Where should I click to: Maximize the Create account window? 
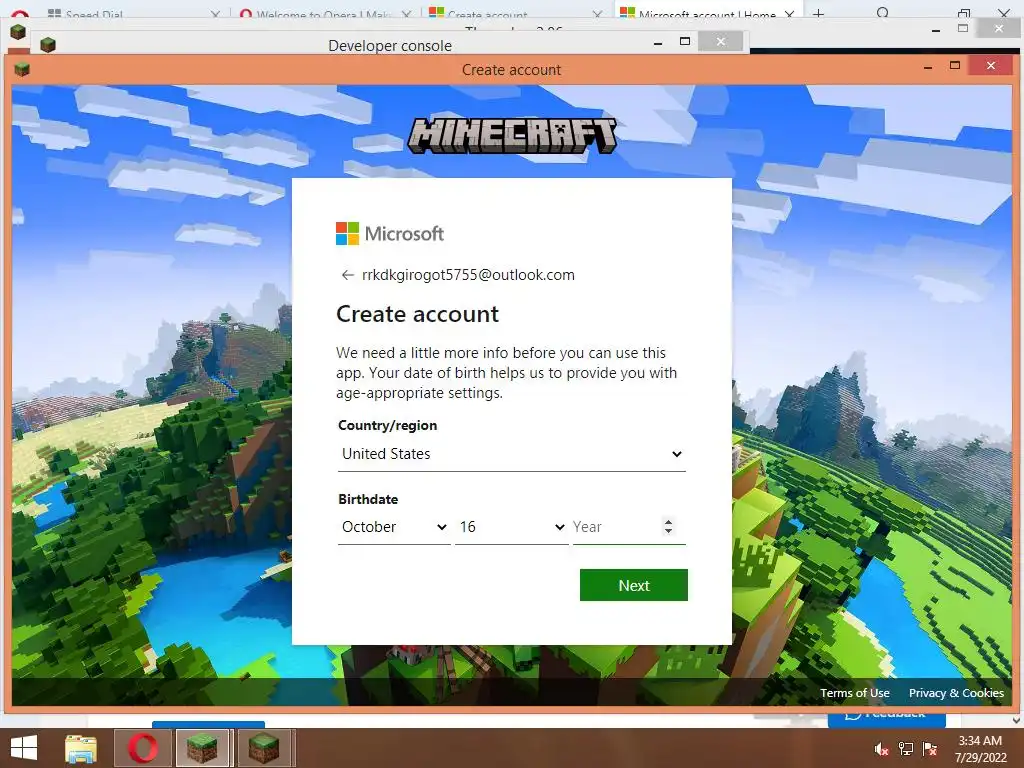point(955,65)
